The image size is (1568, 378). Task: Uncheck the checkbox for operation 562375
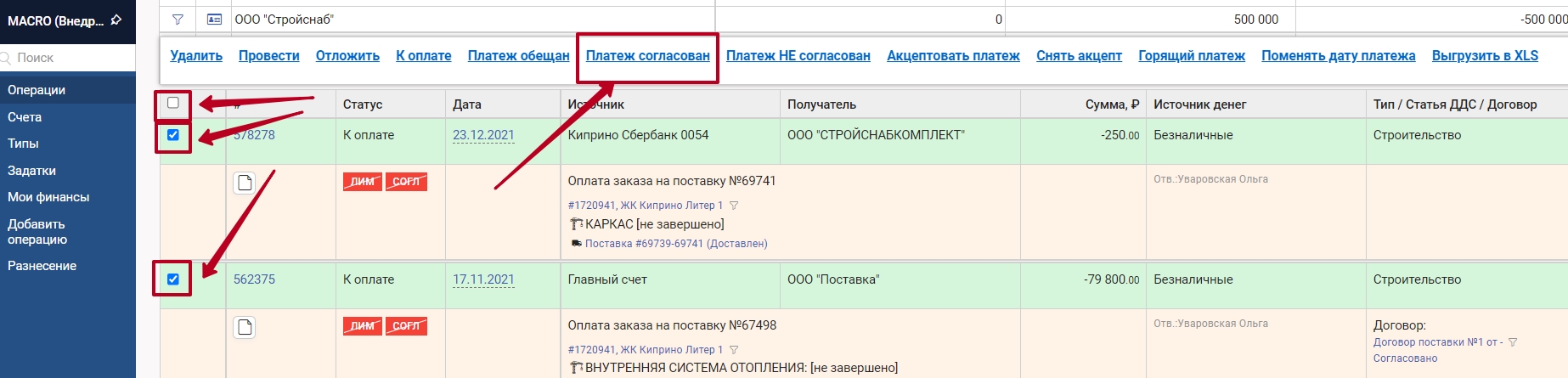coord(173,279)
